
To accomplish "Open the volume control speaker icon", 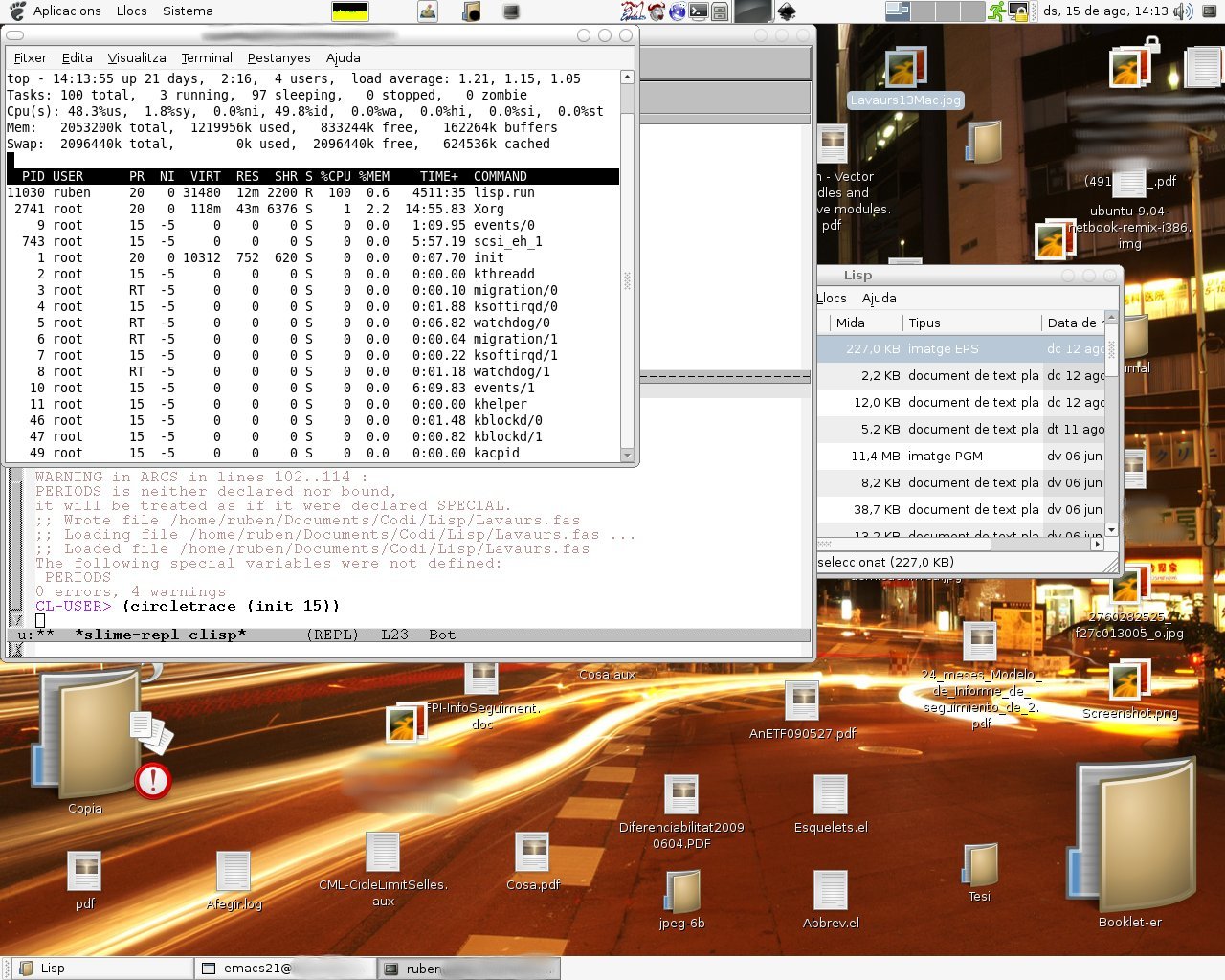I will click(x=1183, y=11).
